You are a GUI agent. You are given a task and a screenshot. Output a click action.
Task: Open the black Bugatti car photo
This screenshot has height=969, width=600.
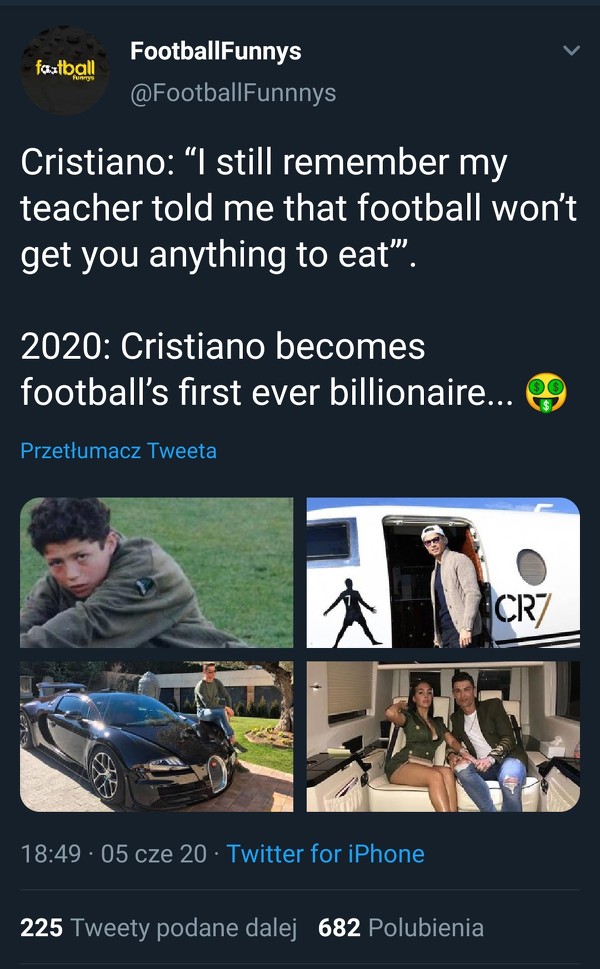click(x=157, y=736)
